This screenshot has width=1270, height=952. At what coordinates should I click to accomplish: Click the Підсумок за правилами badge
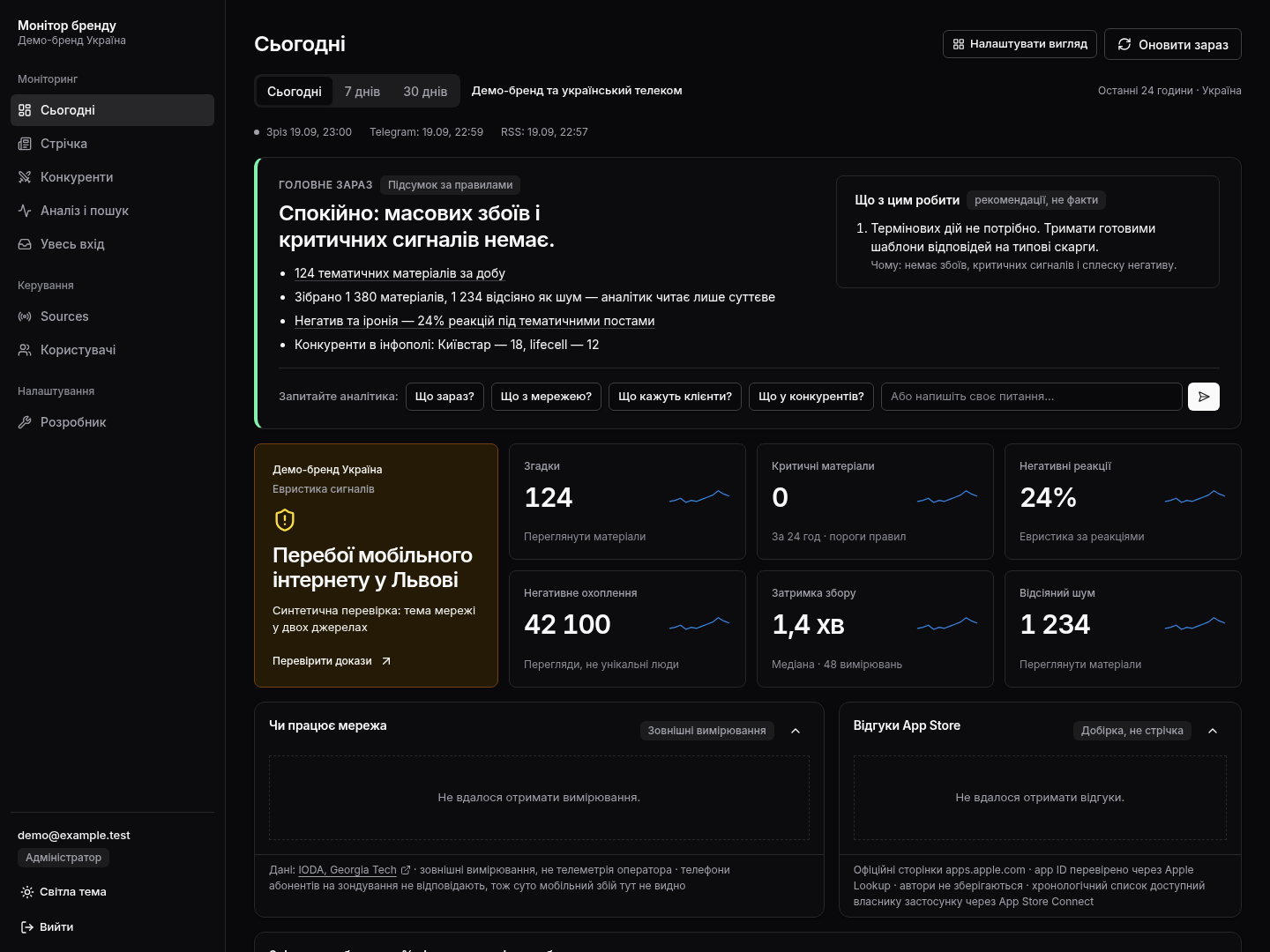(x=451, y=185)
